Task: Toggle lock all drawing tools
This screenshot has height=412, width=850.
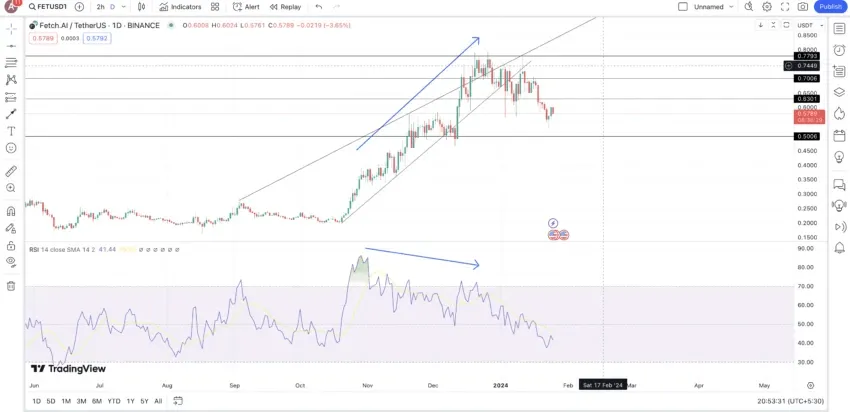Action: [x=11, y=246]
